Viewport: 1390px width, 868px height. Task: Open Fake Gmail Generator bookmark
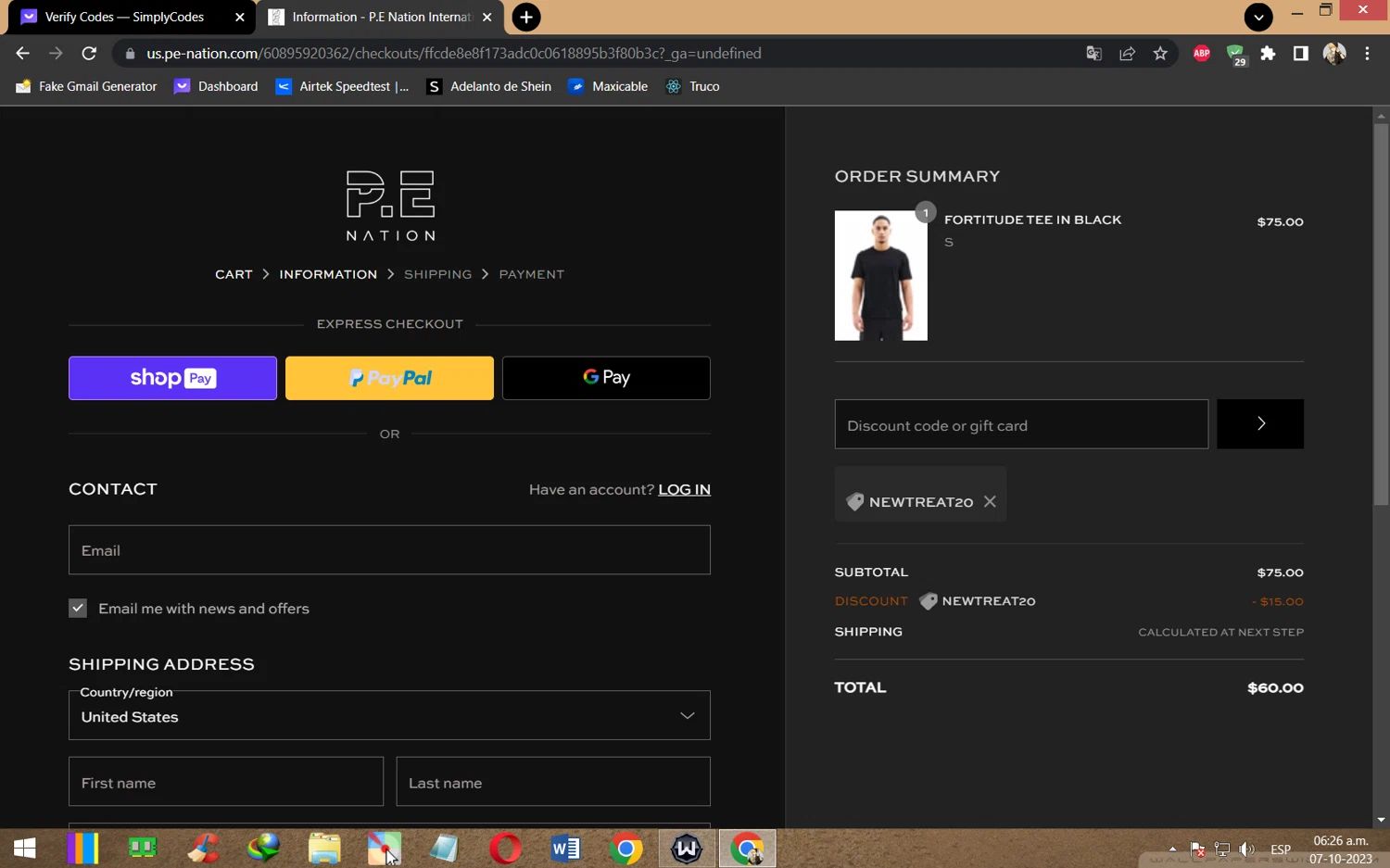pyautogui.click(x=87, y=86)
